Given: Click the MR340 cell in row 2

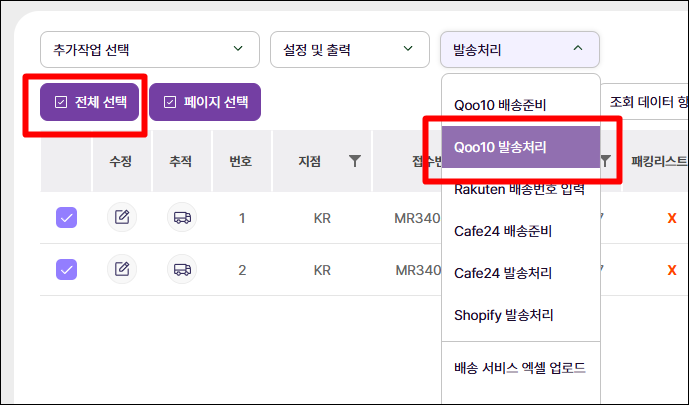Looking at the screenshot, I should click(418, 270).
